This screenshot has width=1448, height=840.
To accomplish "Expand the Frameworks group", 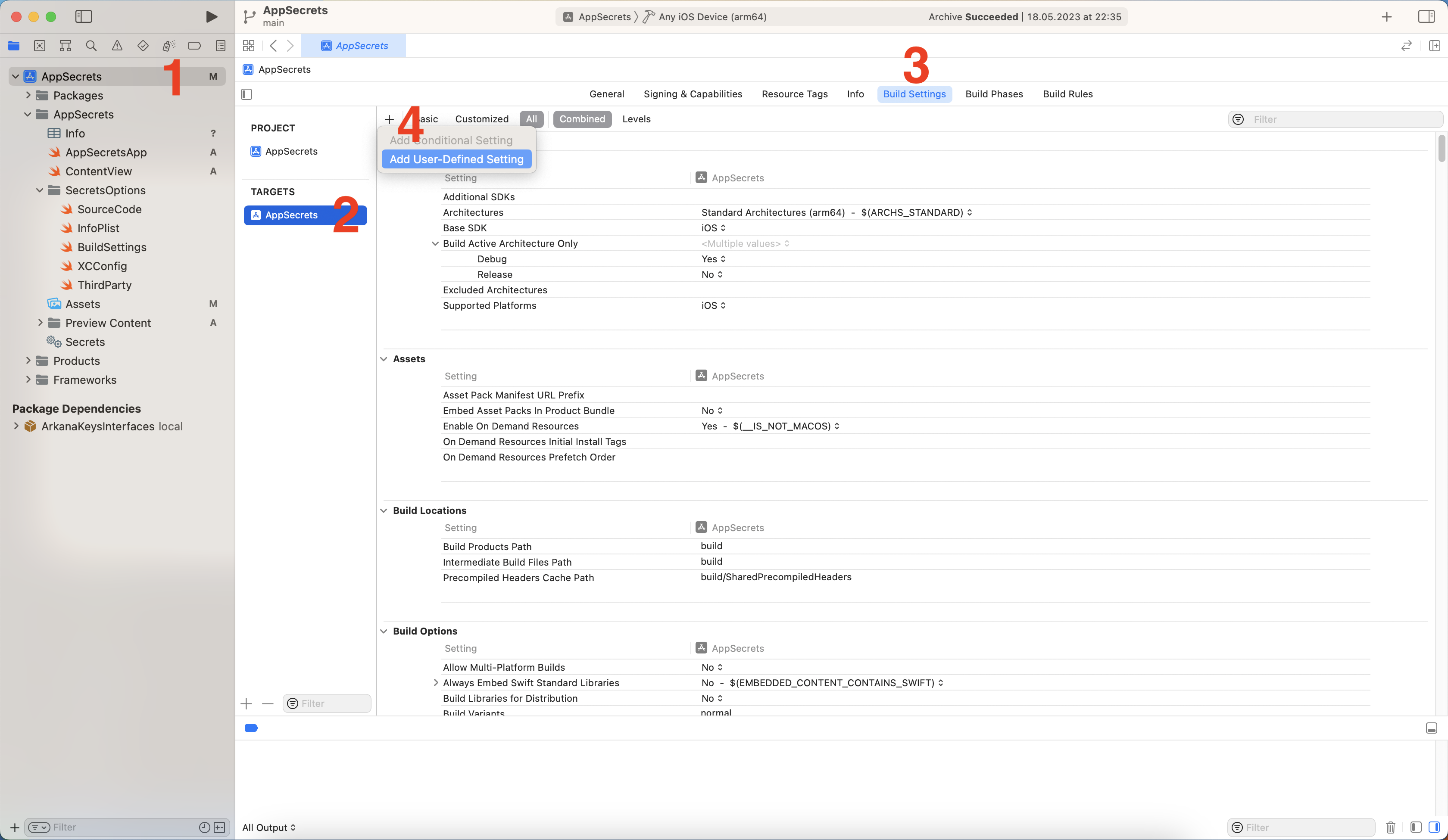I will [x=28, y=380].
